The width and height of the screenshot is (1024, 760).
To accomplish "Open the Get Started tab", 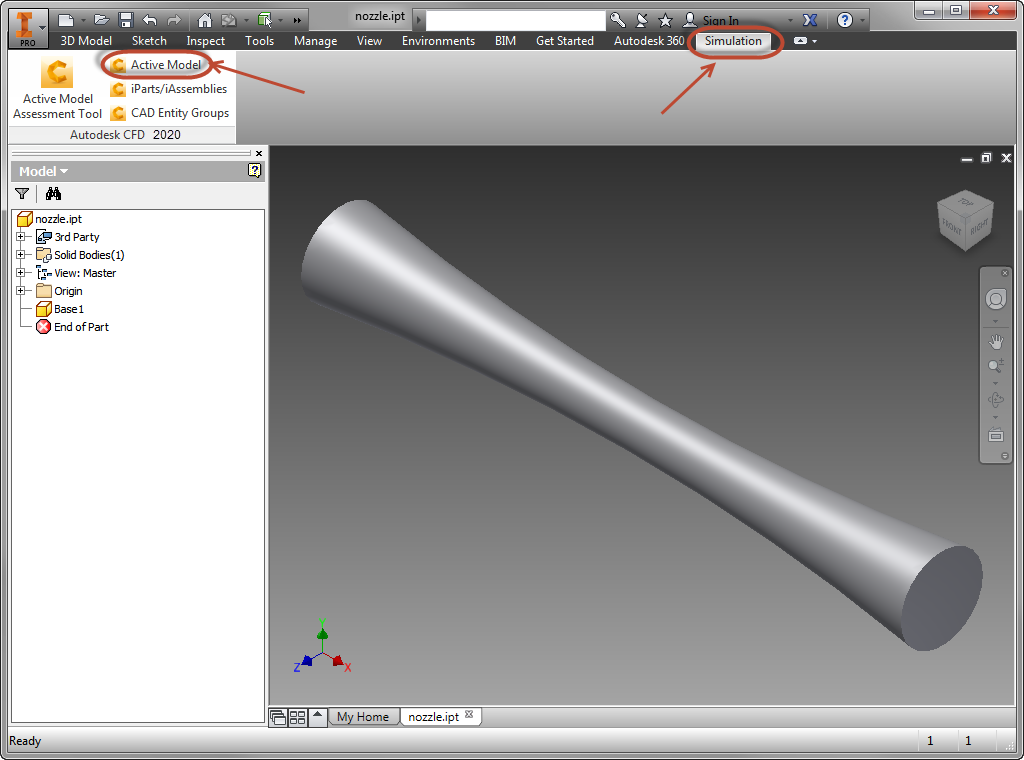I will pyautogui.click(x=565, y=40).
